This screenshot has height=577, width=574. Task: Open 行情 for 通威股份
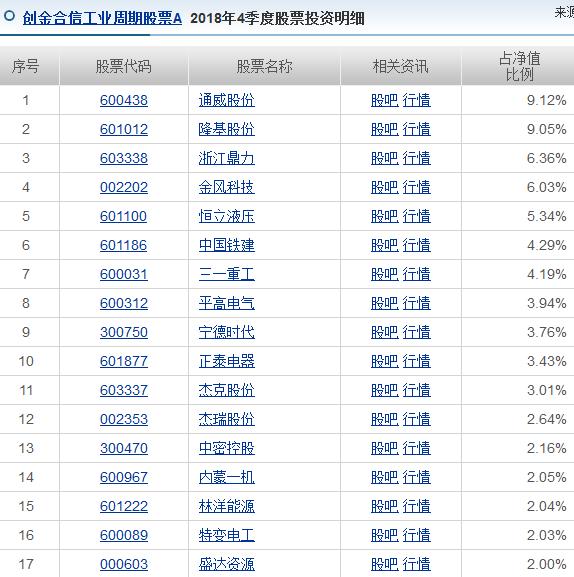pyautogui.click(x=417, y=100)
